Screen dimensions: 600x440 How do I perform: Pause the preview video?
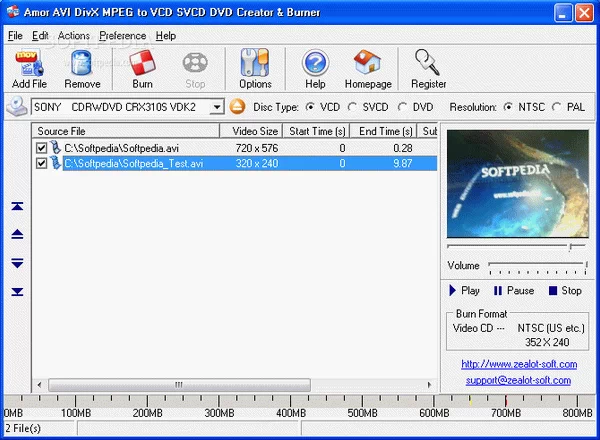[x=514, y=290]
